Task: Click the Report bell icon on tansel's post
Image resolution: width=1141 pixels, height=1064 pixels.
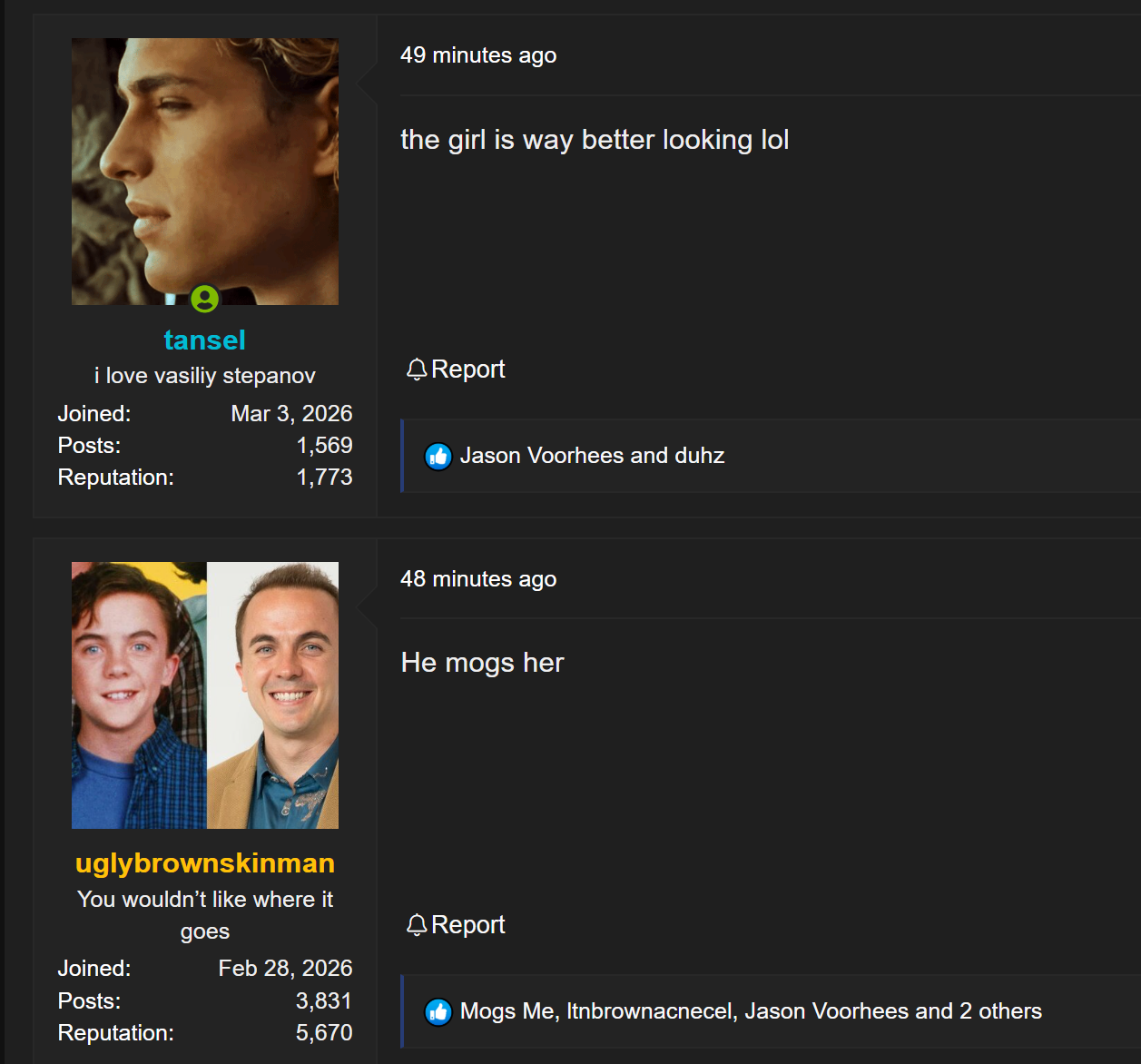Action: pyautogui.click(x=417, y=369)
